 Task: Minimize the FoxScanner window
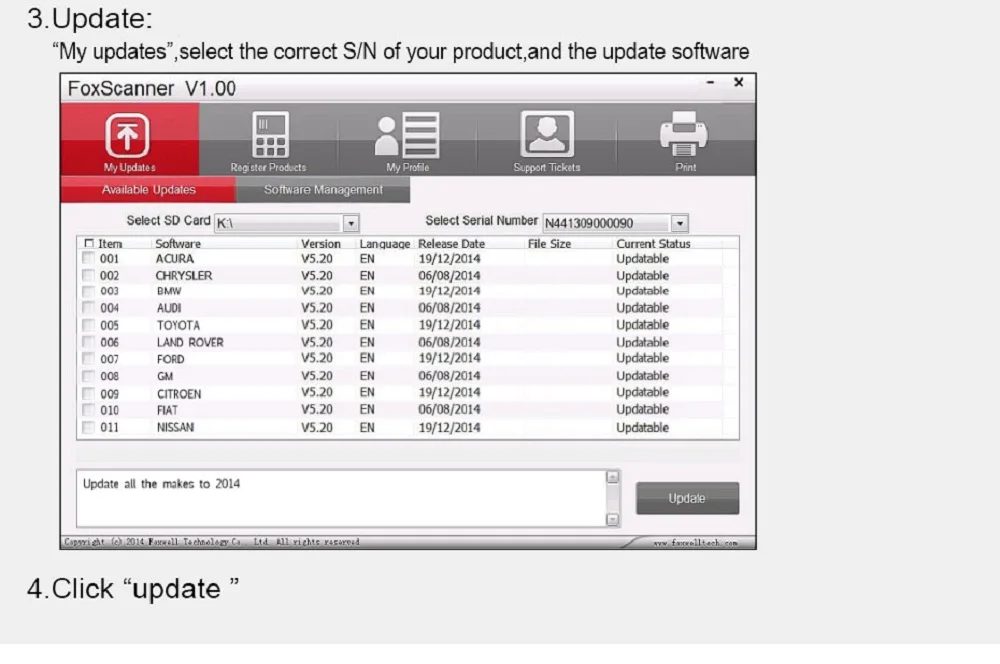click(710, 82)
